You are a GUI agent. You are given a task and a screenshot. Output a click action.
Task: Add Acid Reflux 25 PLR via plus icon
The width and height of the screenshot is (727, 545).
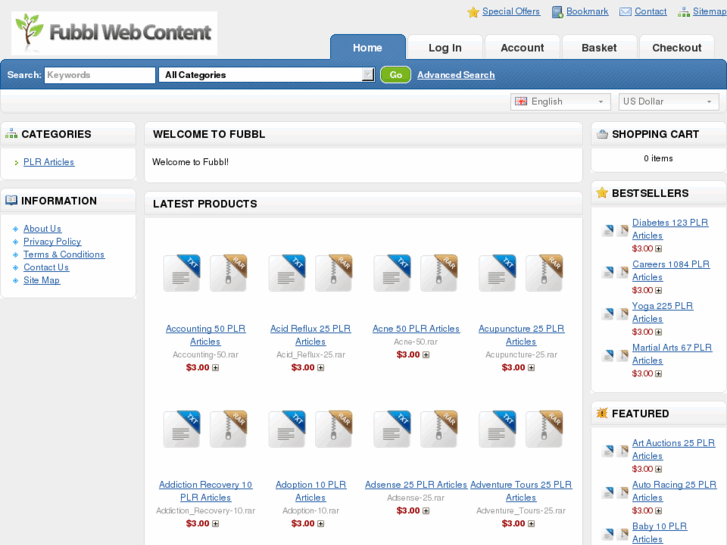pyautogui.click(x=321, y=368)
